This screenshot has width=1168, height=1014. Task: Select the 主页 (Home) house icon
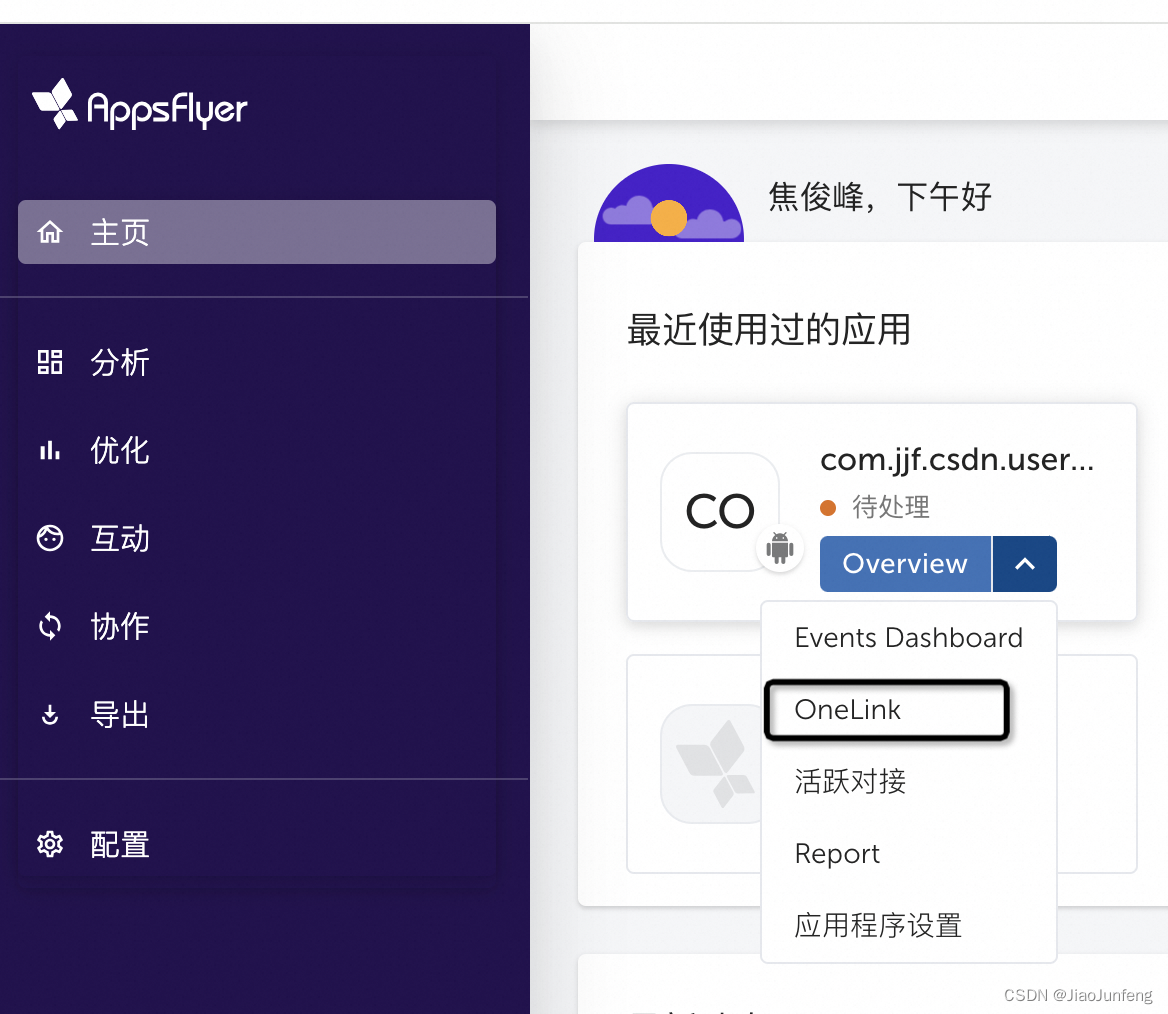point(49,231)
